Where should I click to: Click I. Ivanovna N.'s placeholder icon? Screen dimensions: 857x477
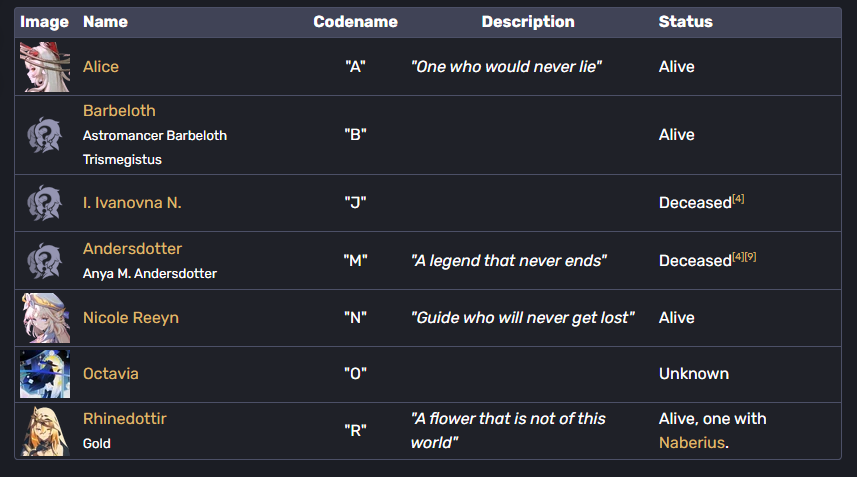[45, 203]
